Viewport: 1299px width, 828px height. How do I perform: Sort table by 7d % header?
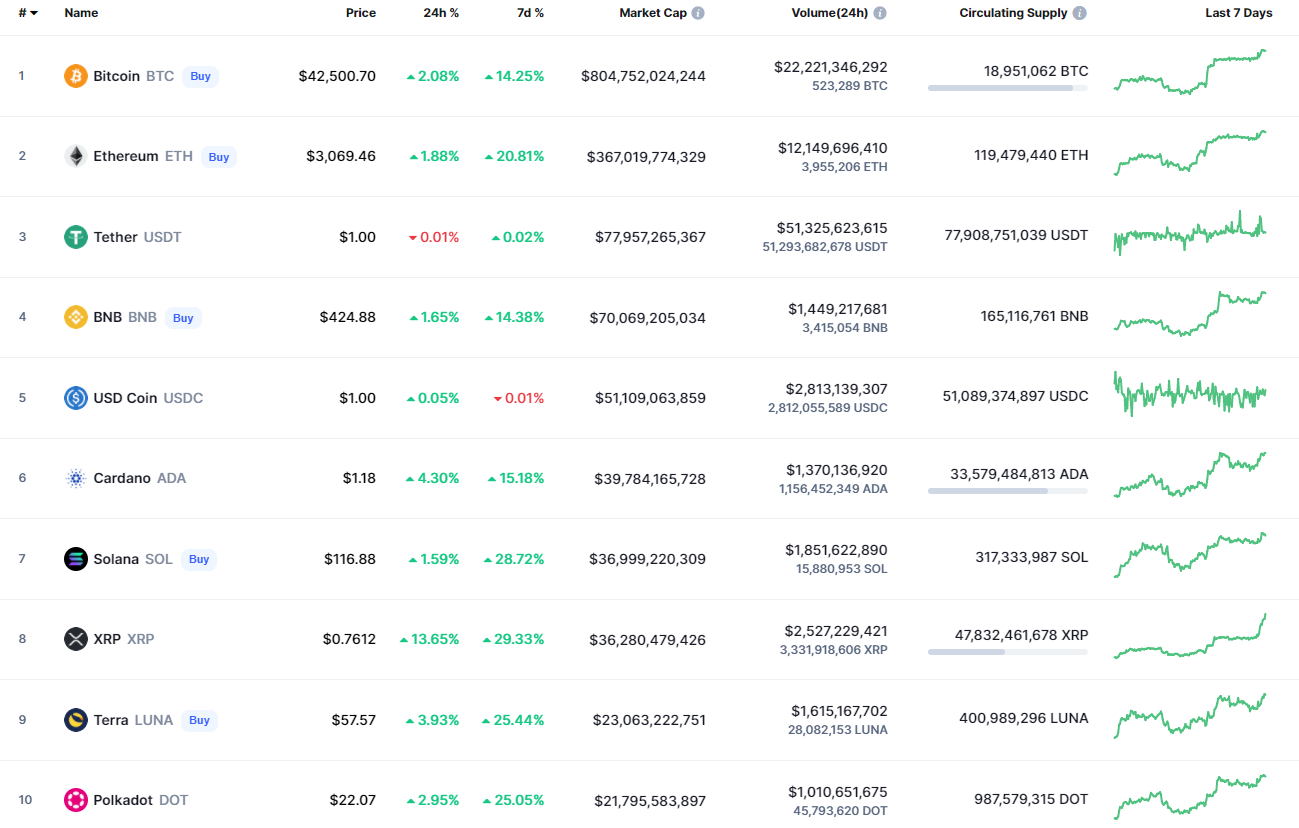(x=530, y=13)
